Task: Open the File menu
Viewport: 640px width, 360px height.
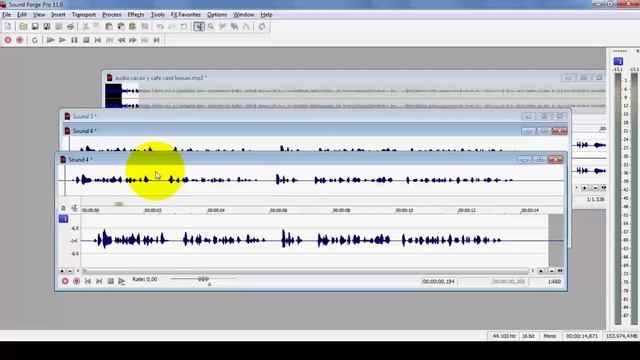Action: click(x=7, y=15)
